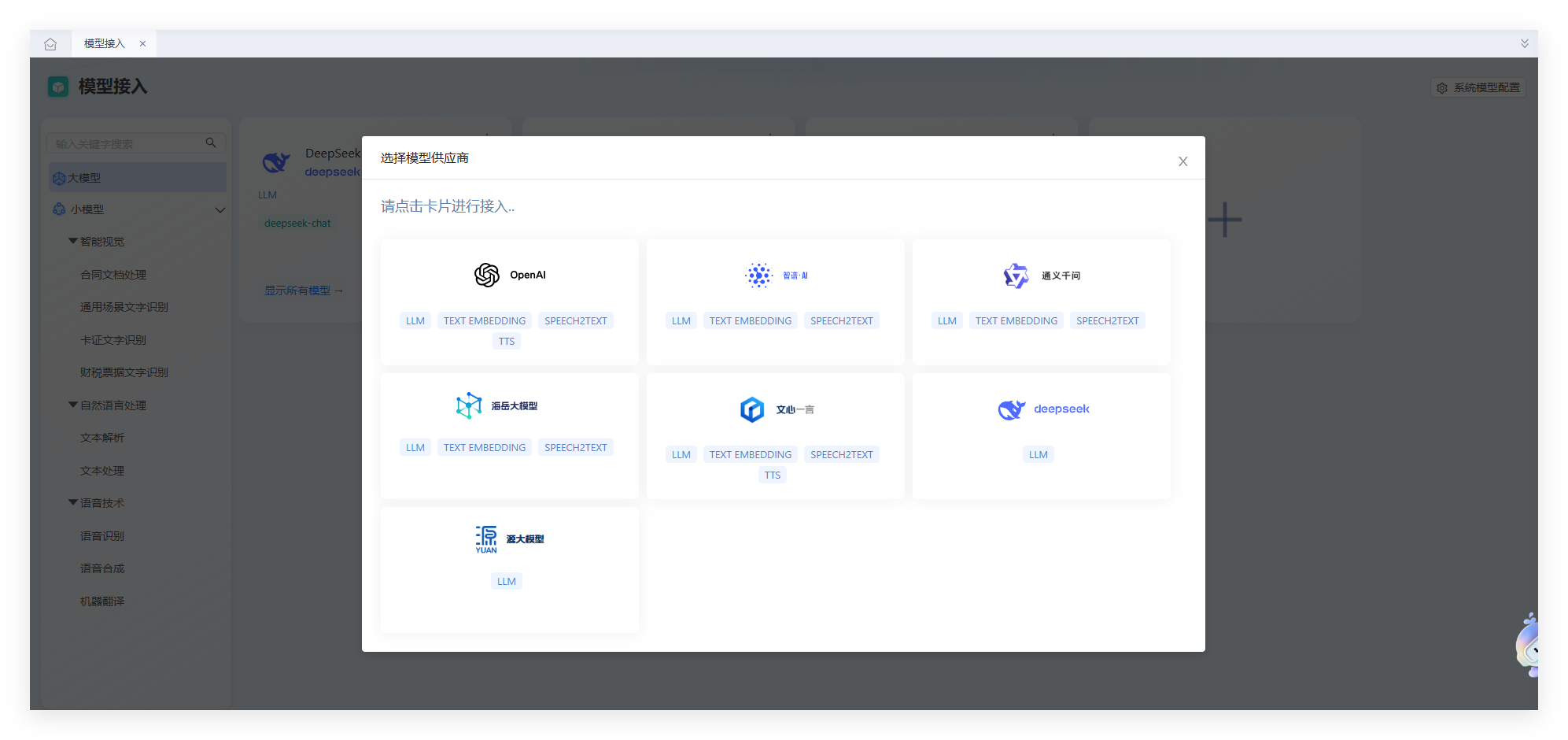Image resolution: width=1568 pixels, height=740 pixels.
Task: Click the TTS tag on the 文心一言 card
Action: (773, 475)
